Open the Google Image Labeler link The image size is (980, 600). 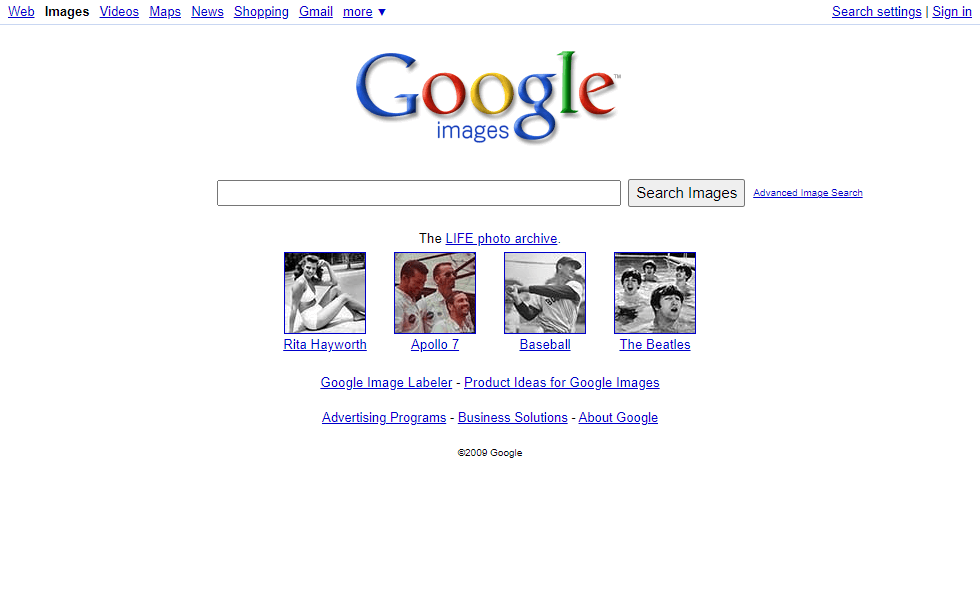(386, 382)
